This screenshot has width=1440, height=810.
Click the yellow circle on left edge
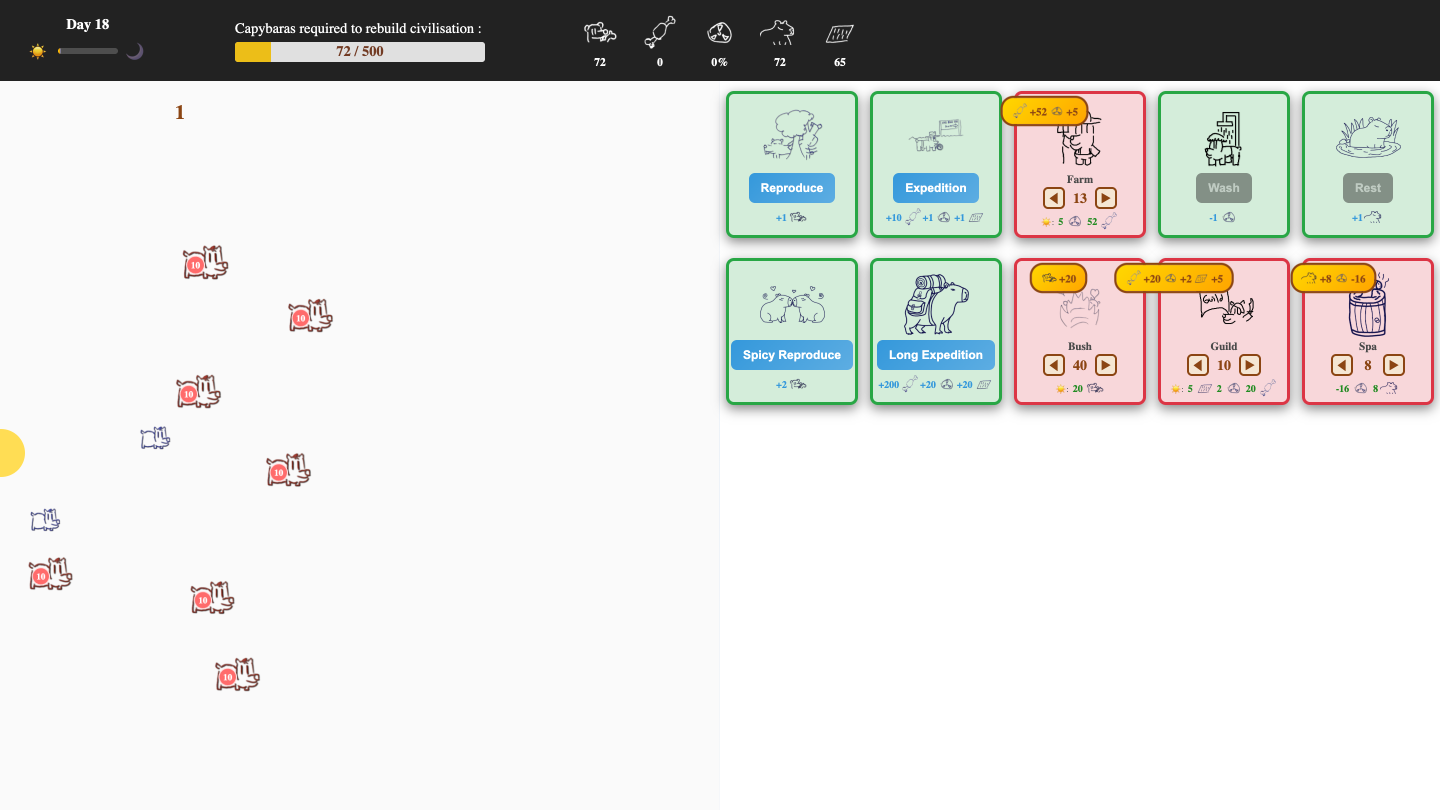pos(8,453)
